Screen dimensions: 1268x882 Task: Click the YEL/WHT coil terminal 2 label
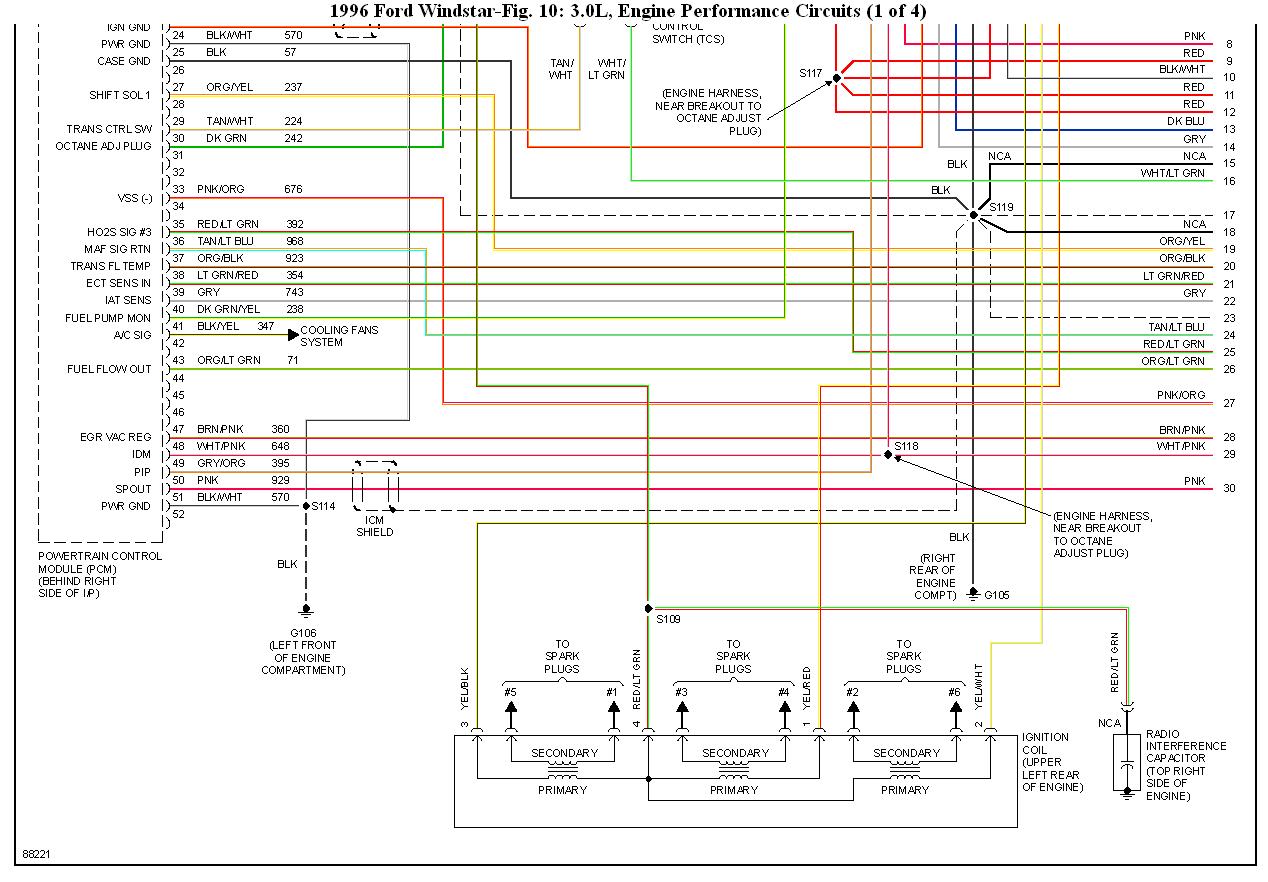(x=977, y=687)
